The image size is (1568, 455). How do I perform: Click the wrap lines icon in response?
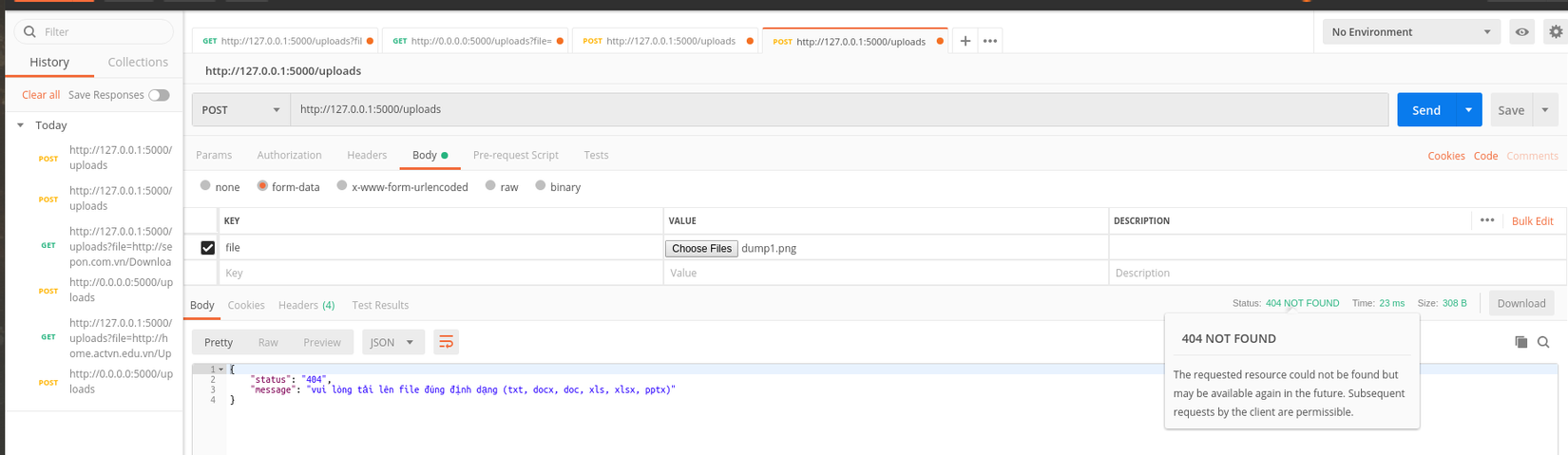tap(446, 342)
